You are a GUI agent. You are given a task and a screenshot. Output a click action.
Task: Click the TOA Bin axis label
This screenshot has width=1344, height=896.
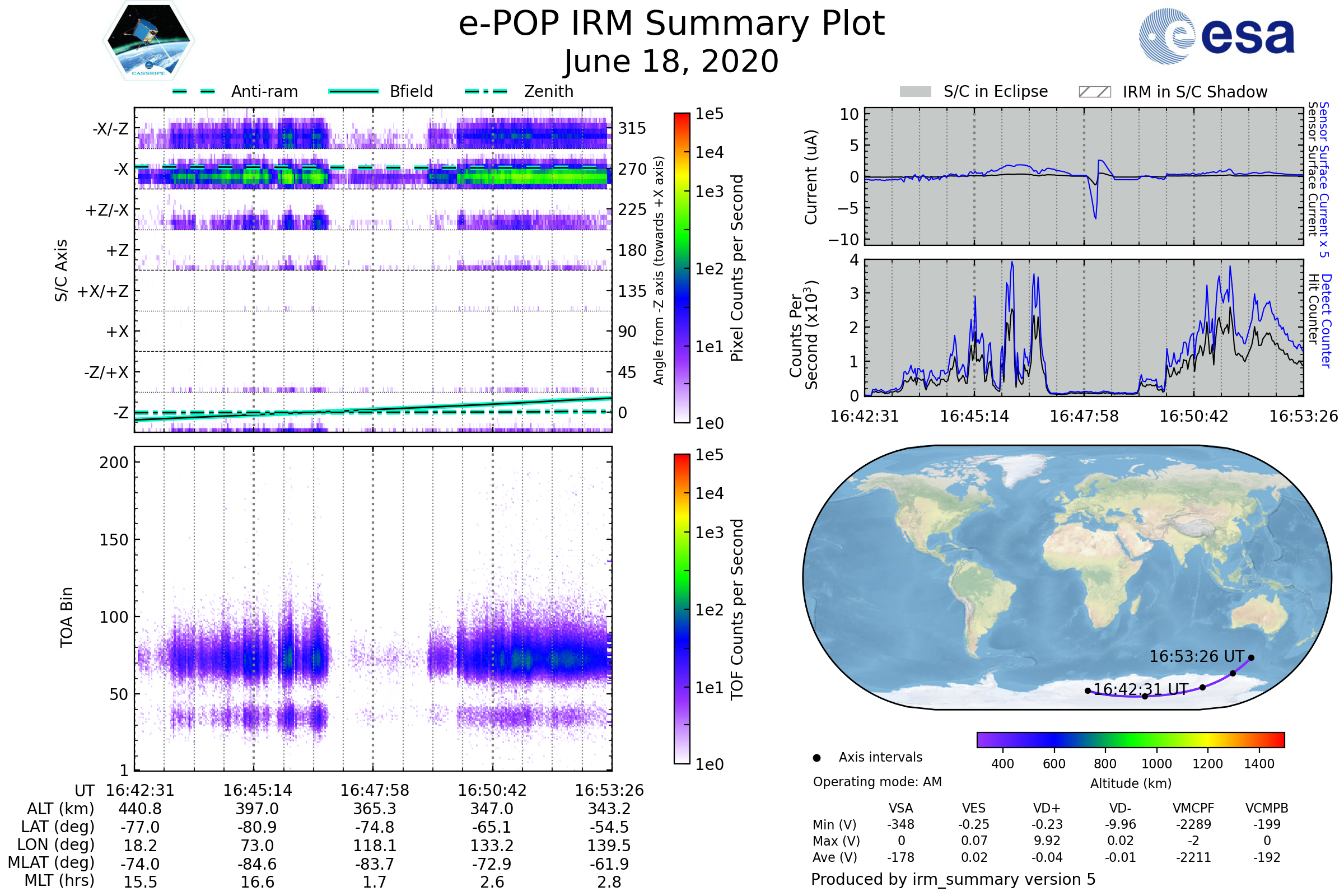tap(67, 617)
